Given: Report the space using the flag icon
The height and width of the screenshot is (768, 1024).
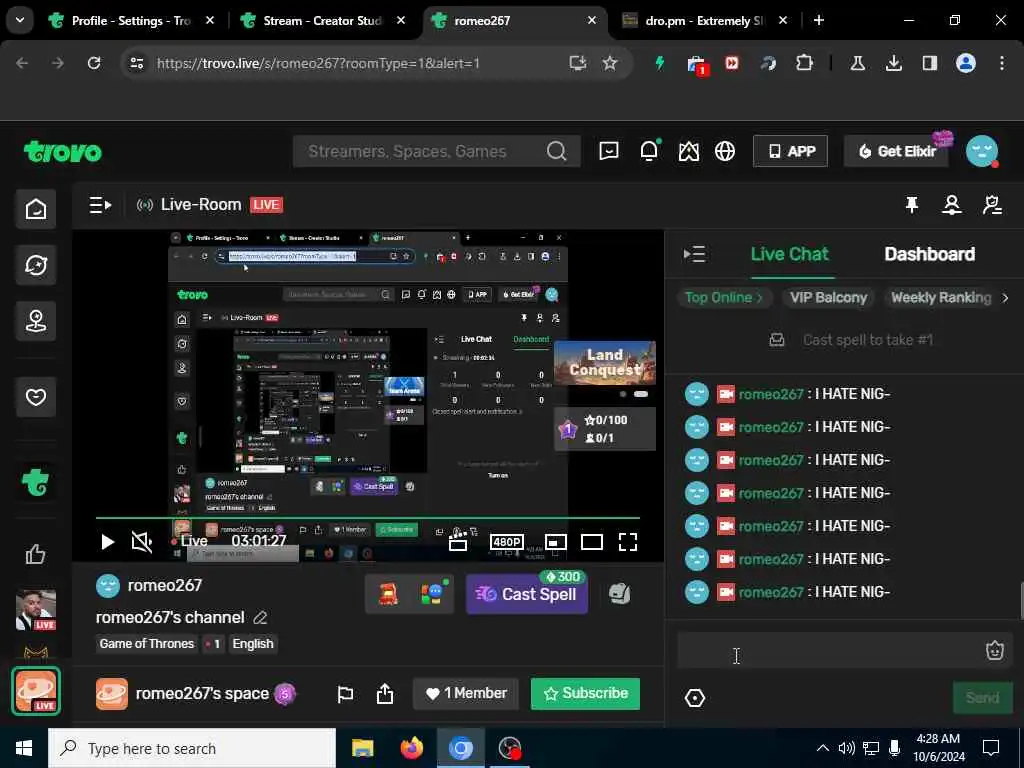Looking at the screenshot, I should point(345,694).
